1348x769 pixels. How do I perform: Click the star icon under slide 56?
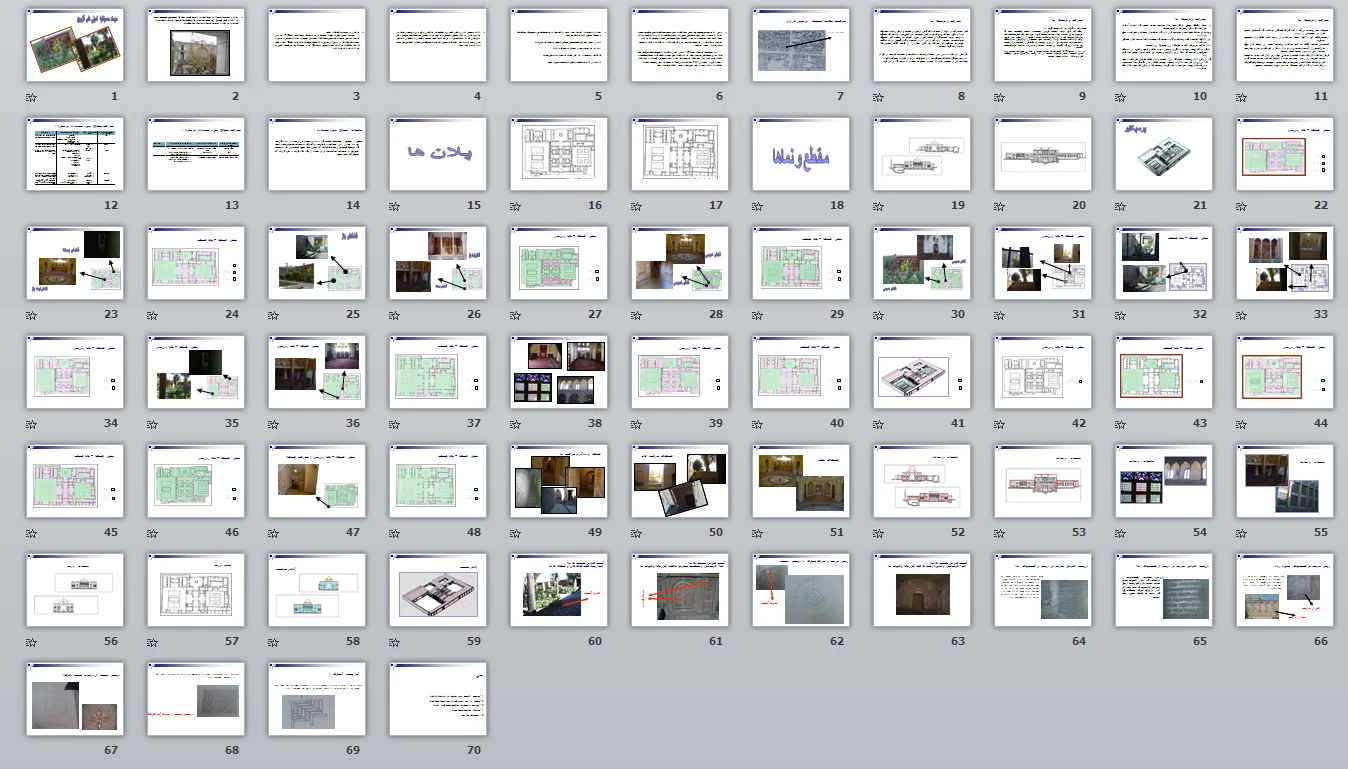[x=32, y=643]
